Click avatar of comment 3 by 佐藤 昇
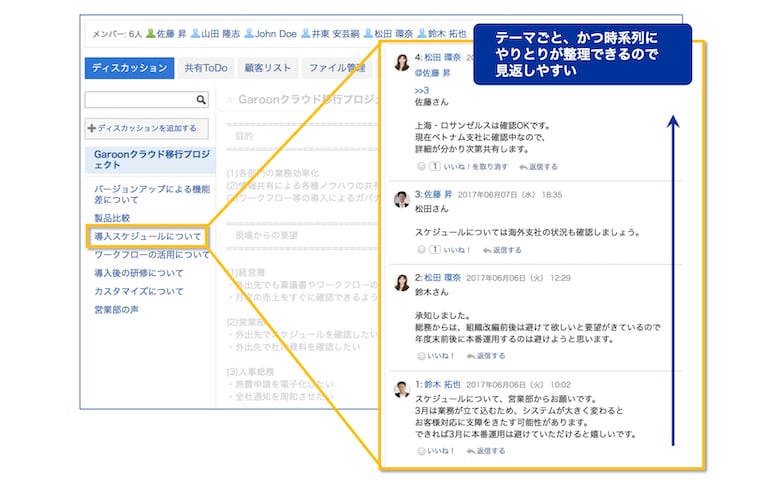 tap(402, 199)
